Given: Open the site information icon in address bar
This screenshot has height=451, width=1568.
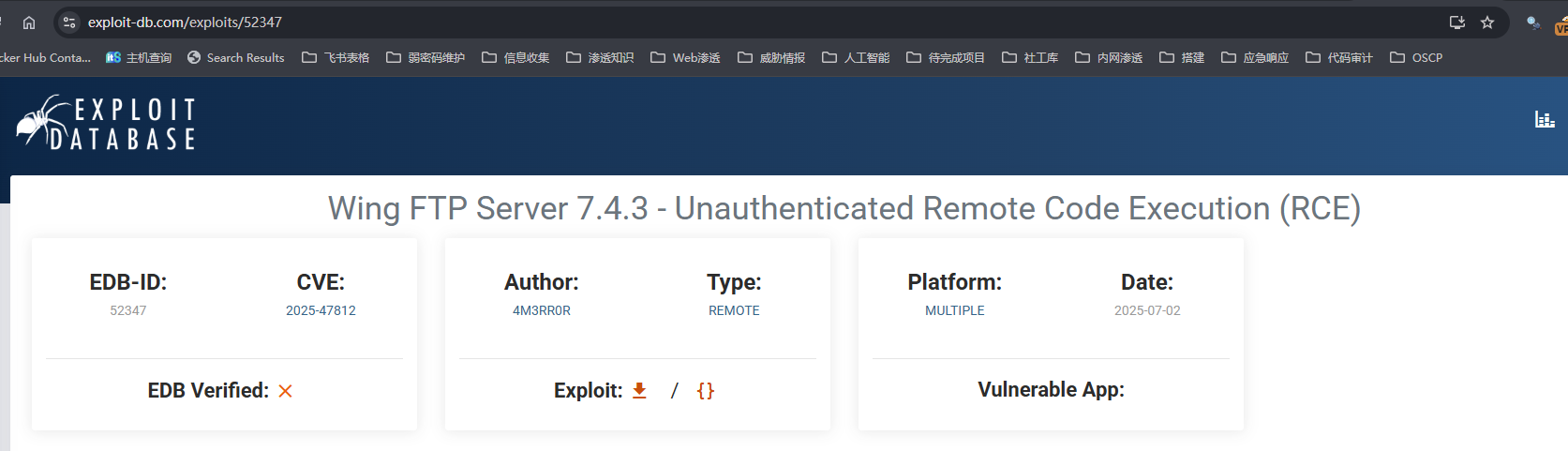Looking at the screenshot, I should click(x=69, y=23).
